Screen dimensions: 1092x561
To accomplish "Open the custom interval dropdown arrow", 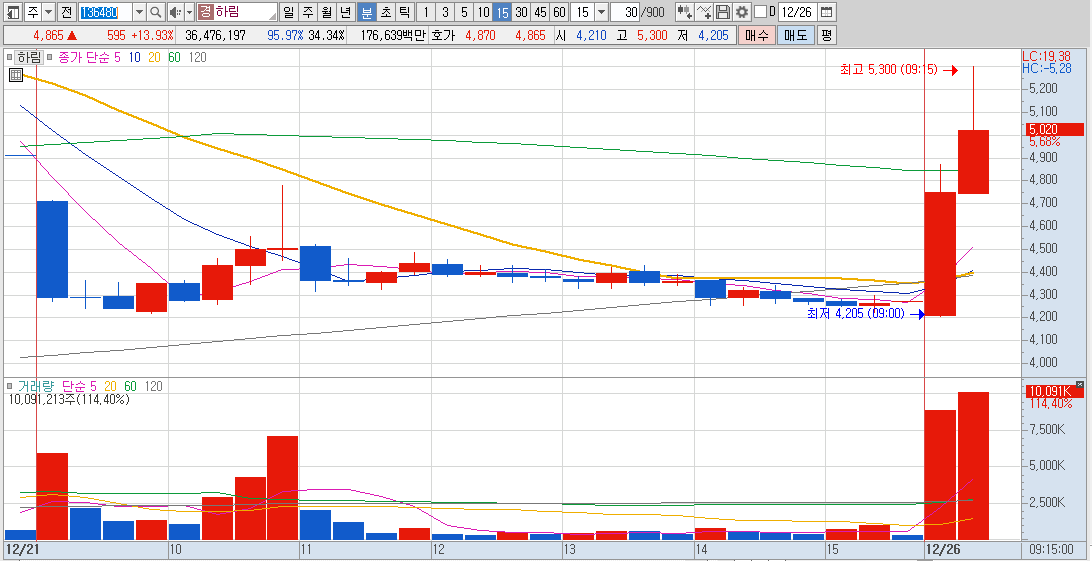I will click(x=601, y=12).
